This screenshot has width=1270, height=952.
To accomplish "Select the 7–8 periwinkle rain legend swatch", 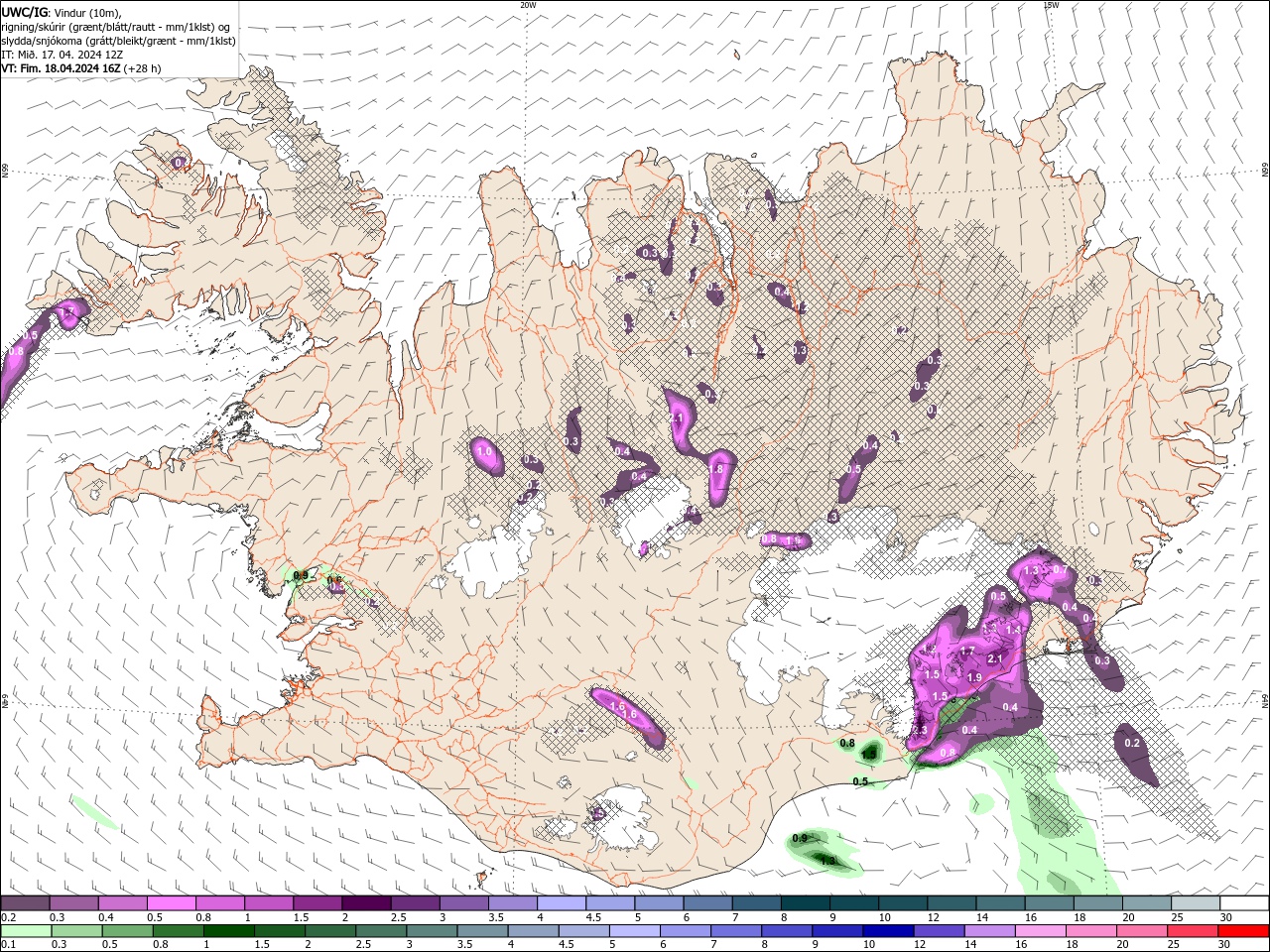I will pyautogui.click(x=736, y=931).
